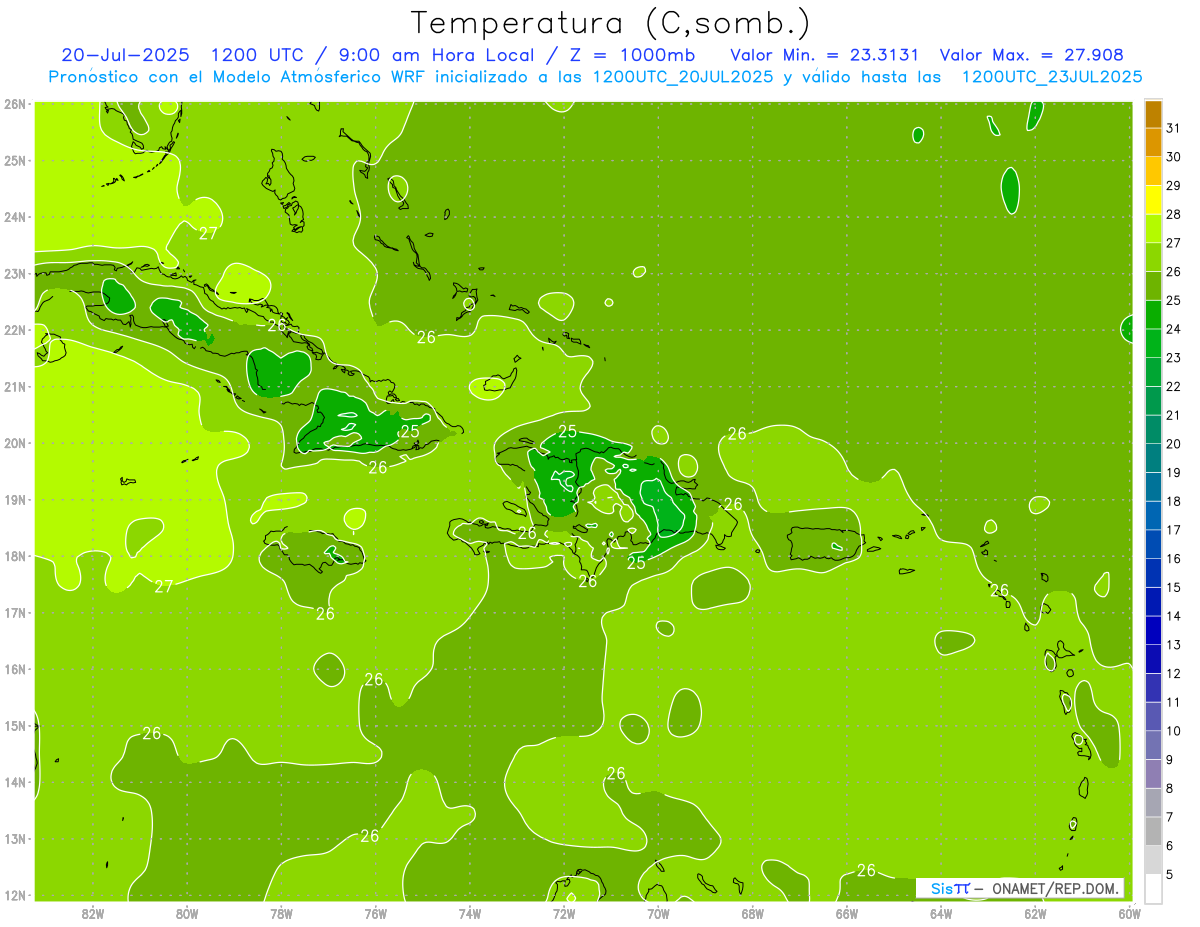This screenshot has height=927, width=1200.
Task: Click the 27 contour label southwest of Jamaica
Action: click(x=164, y=587)
